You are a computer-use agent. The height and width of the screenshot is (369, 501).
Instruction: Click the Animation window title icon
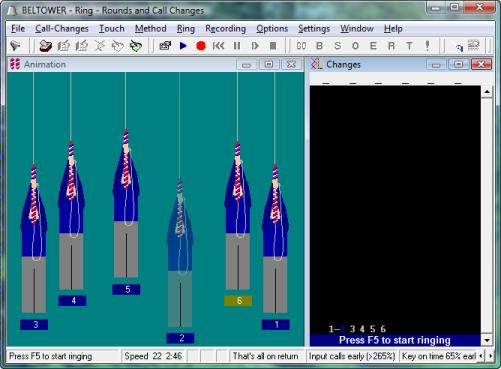point(15,64)
